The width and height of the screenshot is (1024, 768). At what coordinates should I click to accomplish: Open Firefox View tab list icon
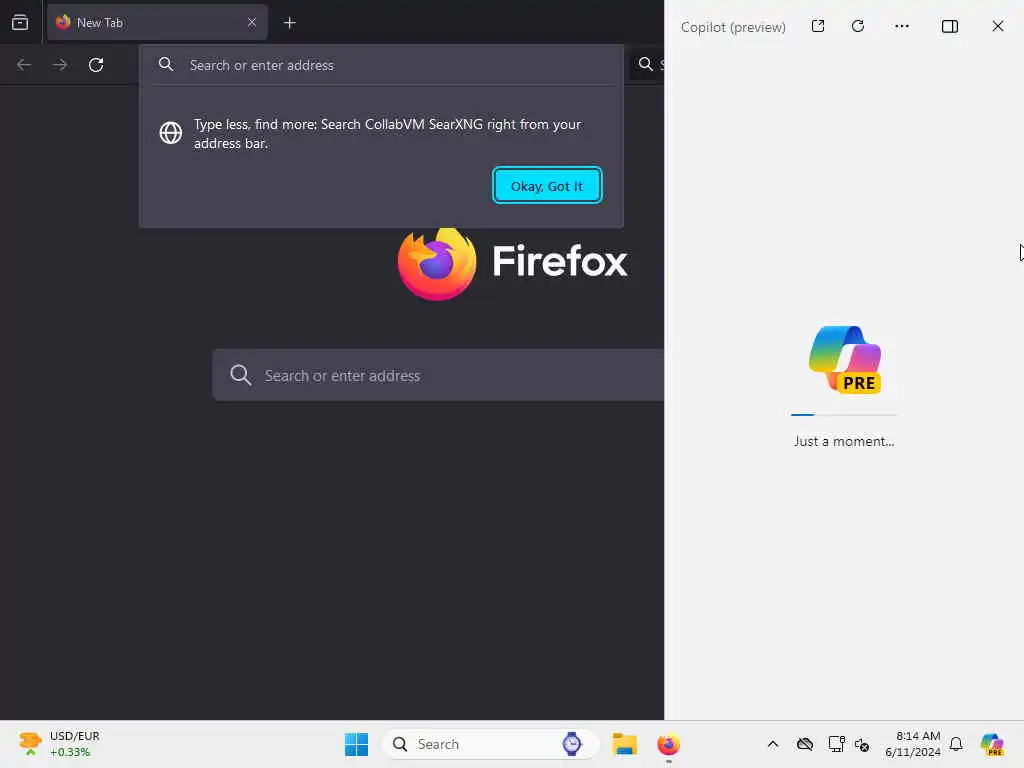click(20, 22)
